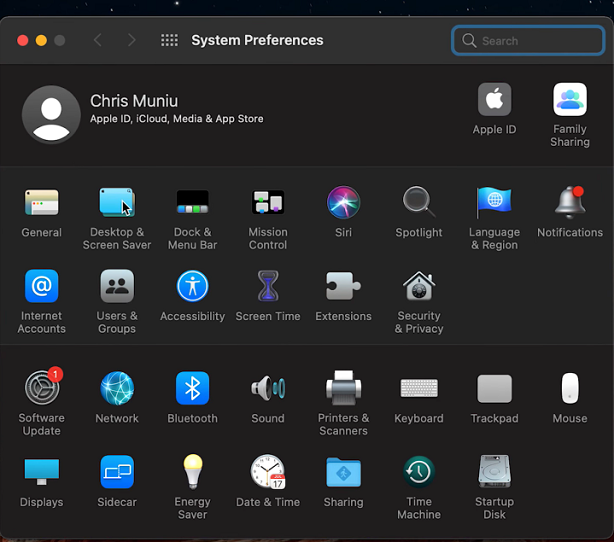Image resolution: width=614 pixels, height=542 pixels.
Task: Click the back navigation arrow
Action: point(98,40)
